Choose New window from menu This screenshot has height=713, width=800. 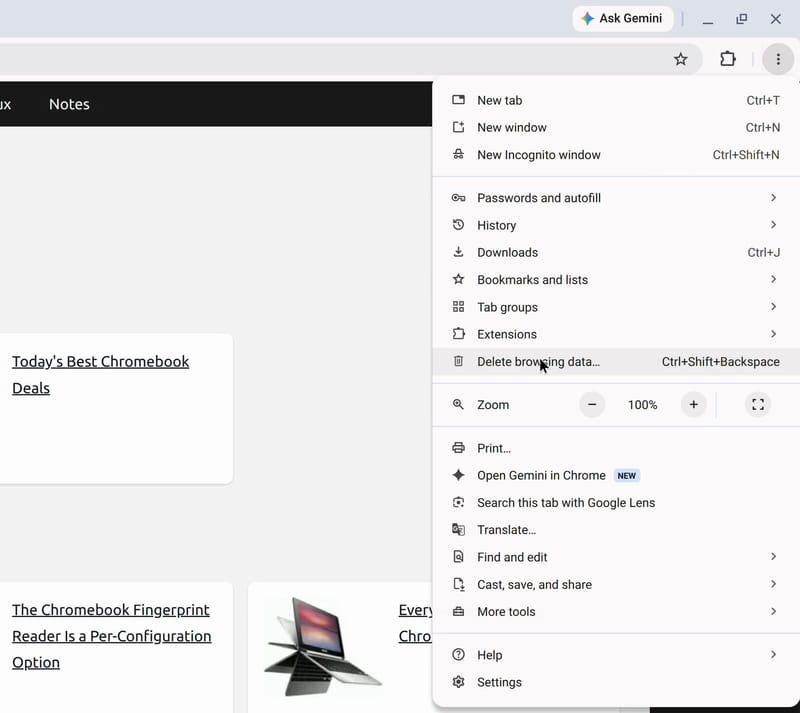[x=616, y=127]
